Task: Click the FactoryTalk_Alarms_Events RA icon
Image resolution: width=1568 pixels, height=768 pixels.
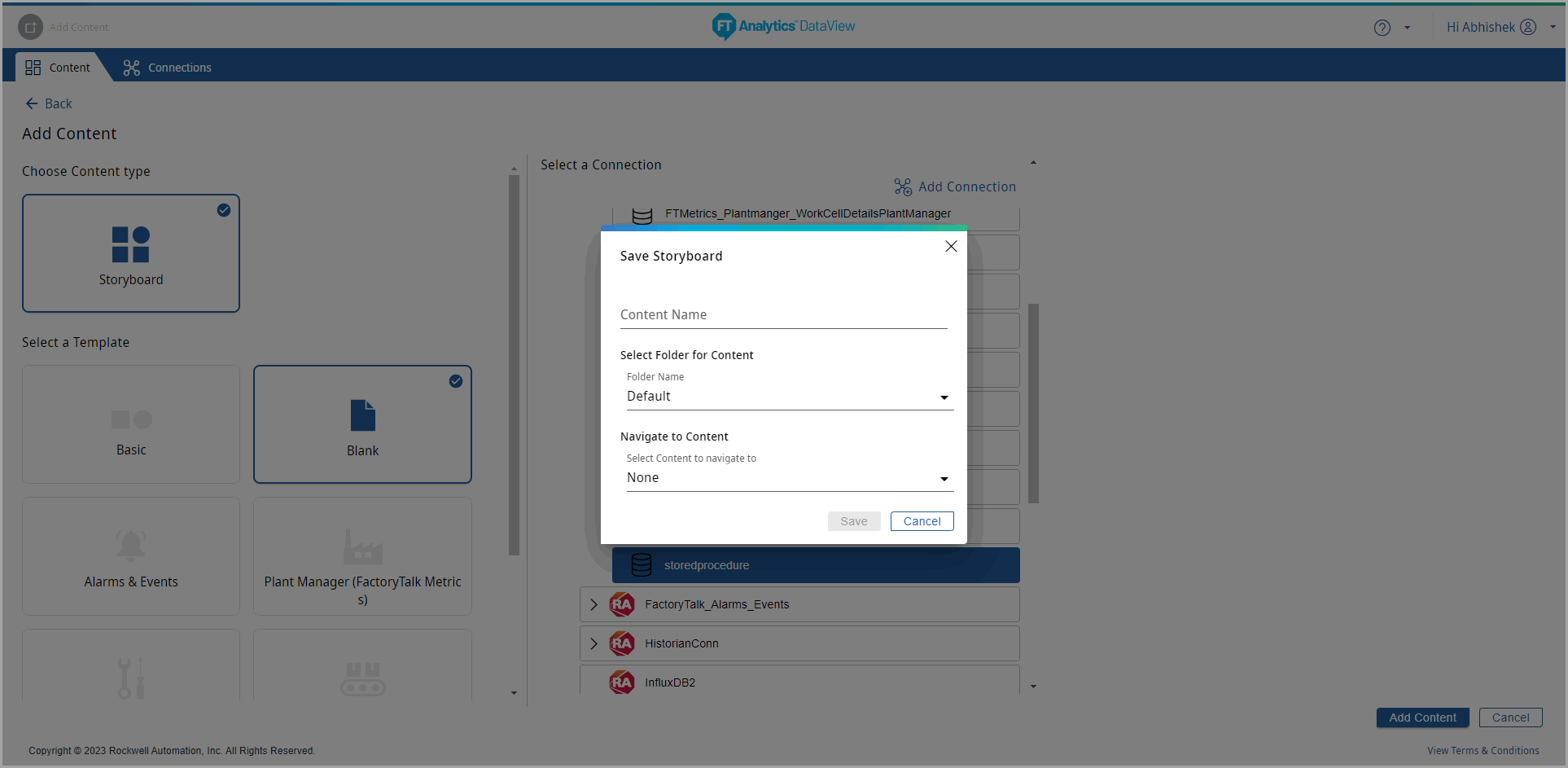Action: click(622, 604)
